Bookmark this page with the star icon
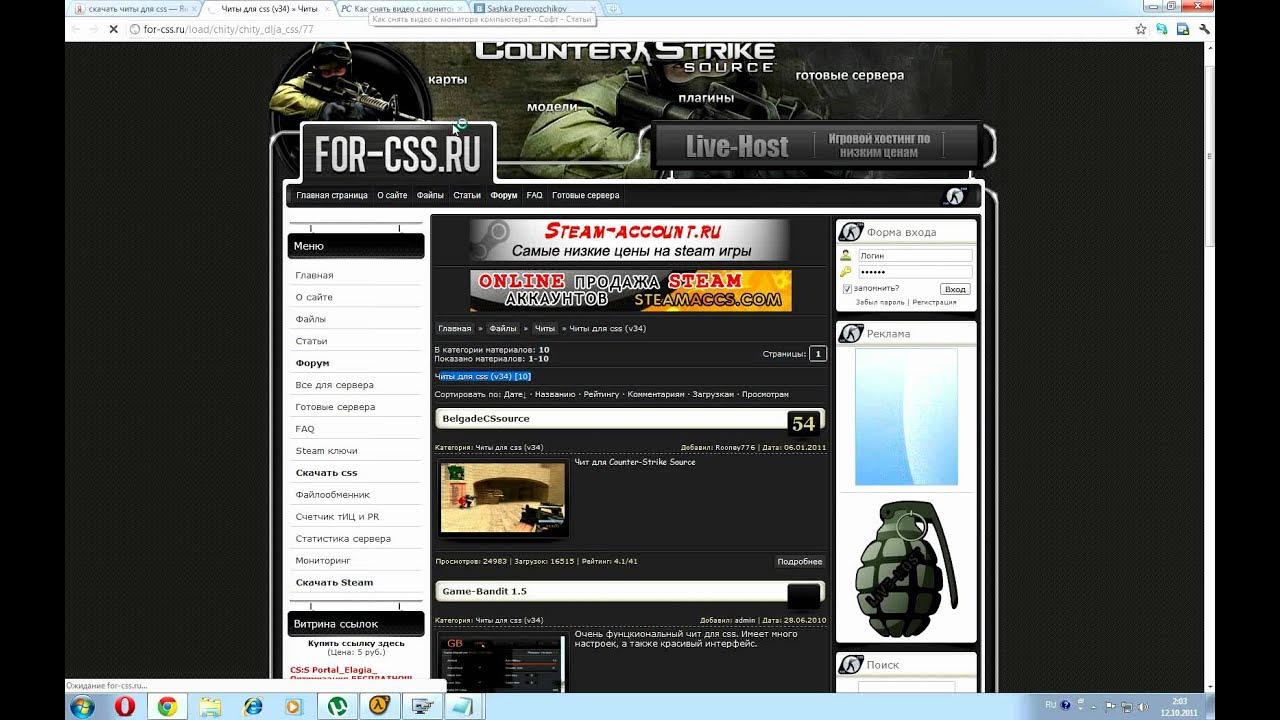Viewport: 1280px width, 720px height. coord(1141,29)
